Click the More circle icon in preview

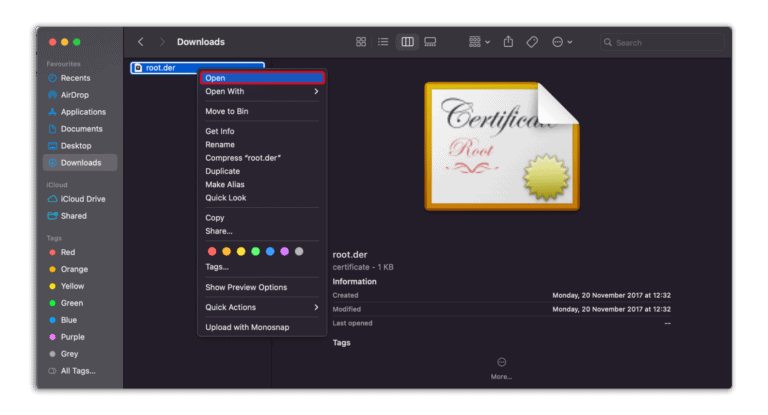coord(502,362)
